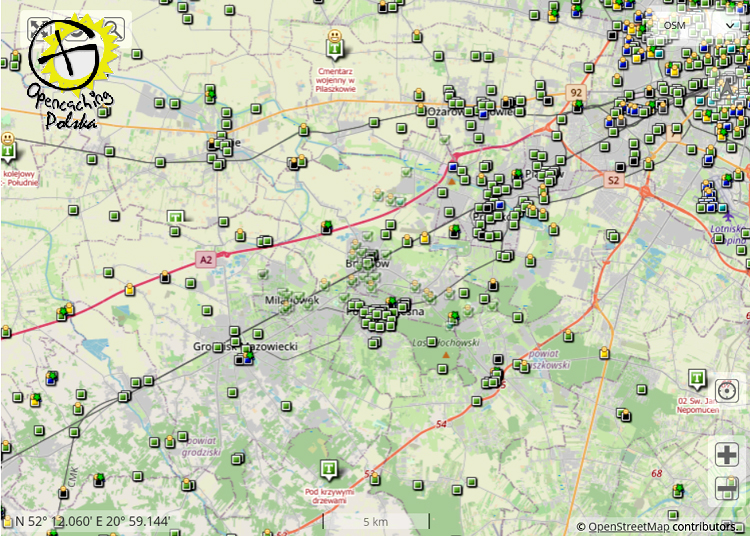Select cache marker on Las Młochowski label
Image resolution: width=750 pixels, height=536 pixels.
[431, 342]
